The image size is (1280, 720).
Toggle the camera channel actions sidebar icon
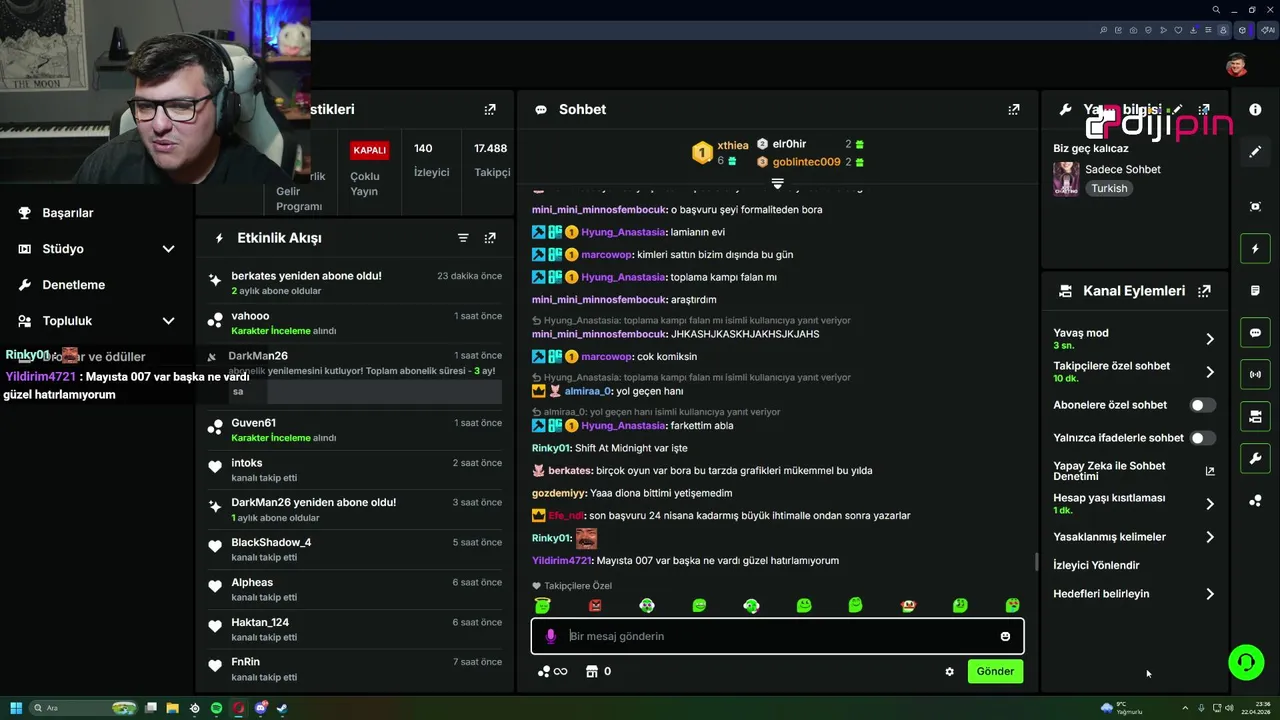point(1255,417)
